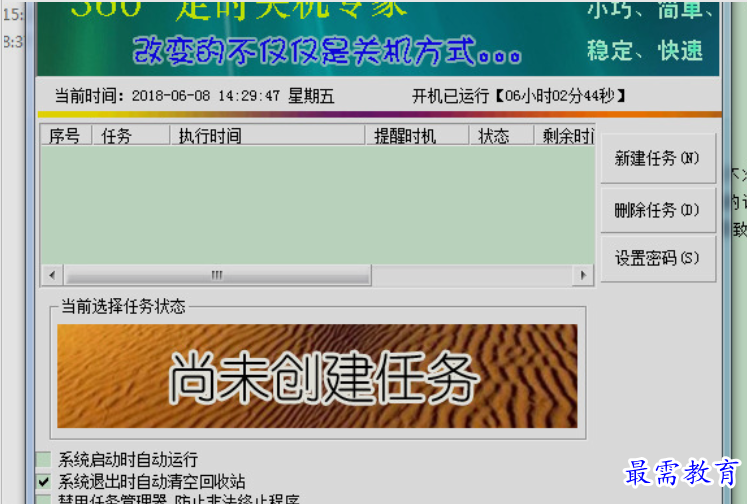Click the 新建任务(N) button
747x504 pixels.
[657, 158]
